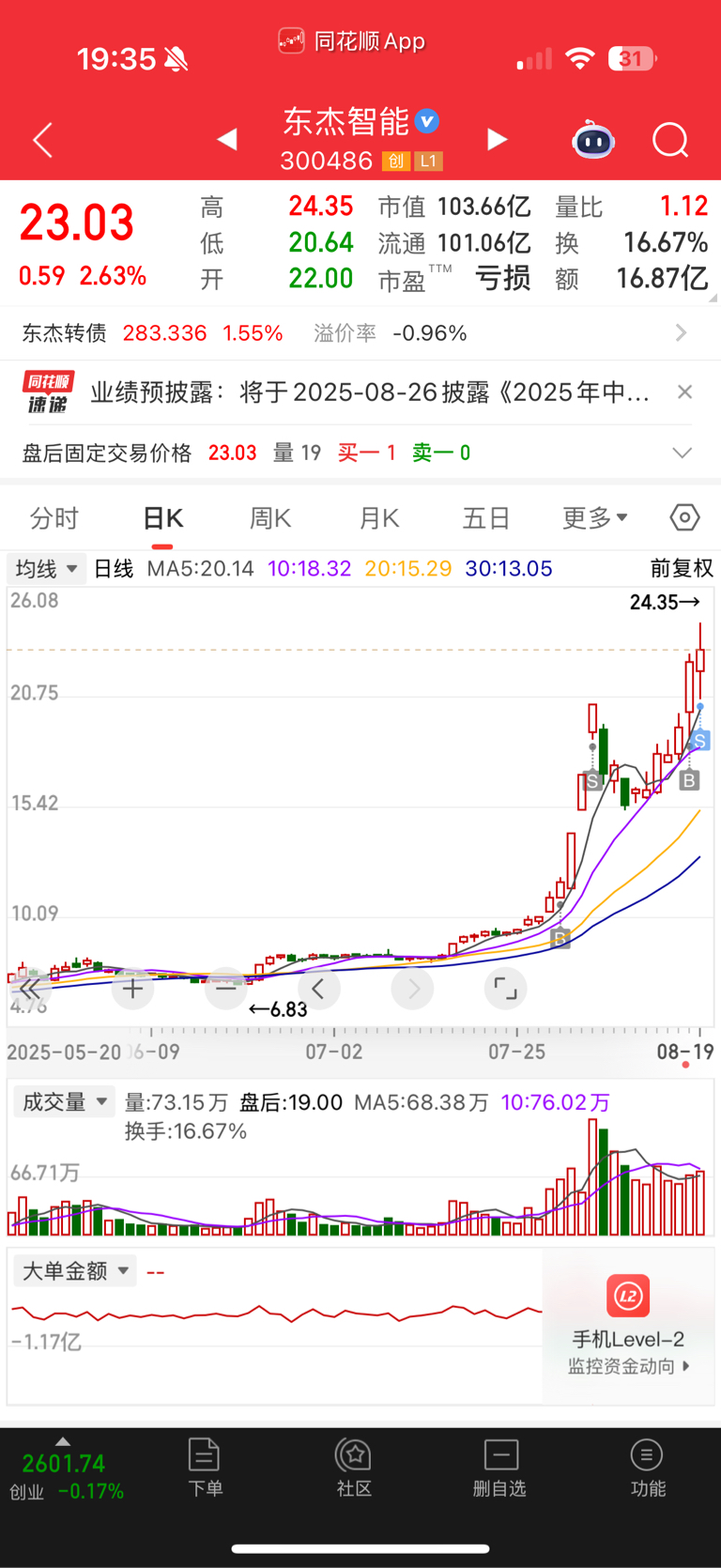Switch to 分时 tab
721x1568 pixels.
click(x=54, y=518)
